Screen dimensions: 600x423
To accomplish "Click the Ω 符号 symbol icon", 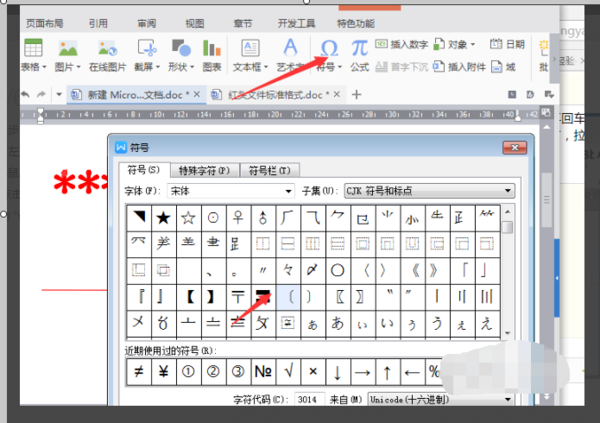I will [x=329, y=48].
